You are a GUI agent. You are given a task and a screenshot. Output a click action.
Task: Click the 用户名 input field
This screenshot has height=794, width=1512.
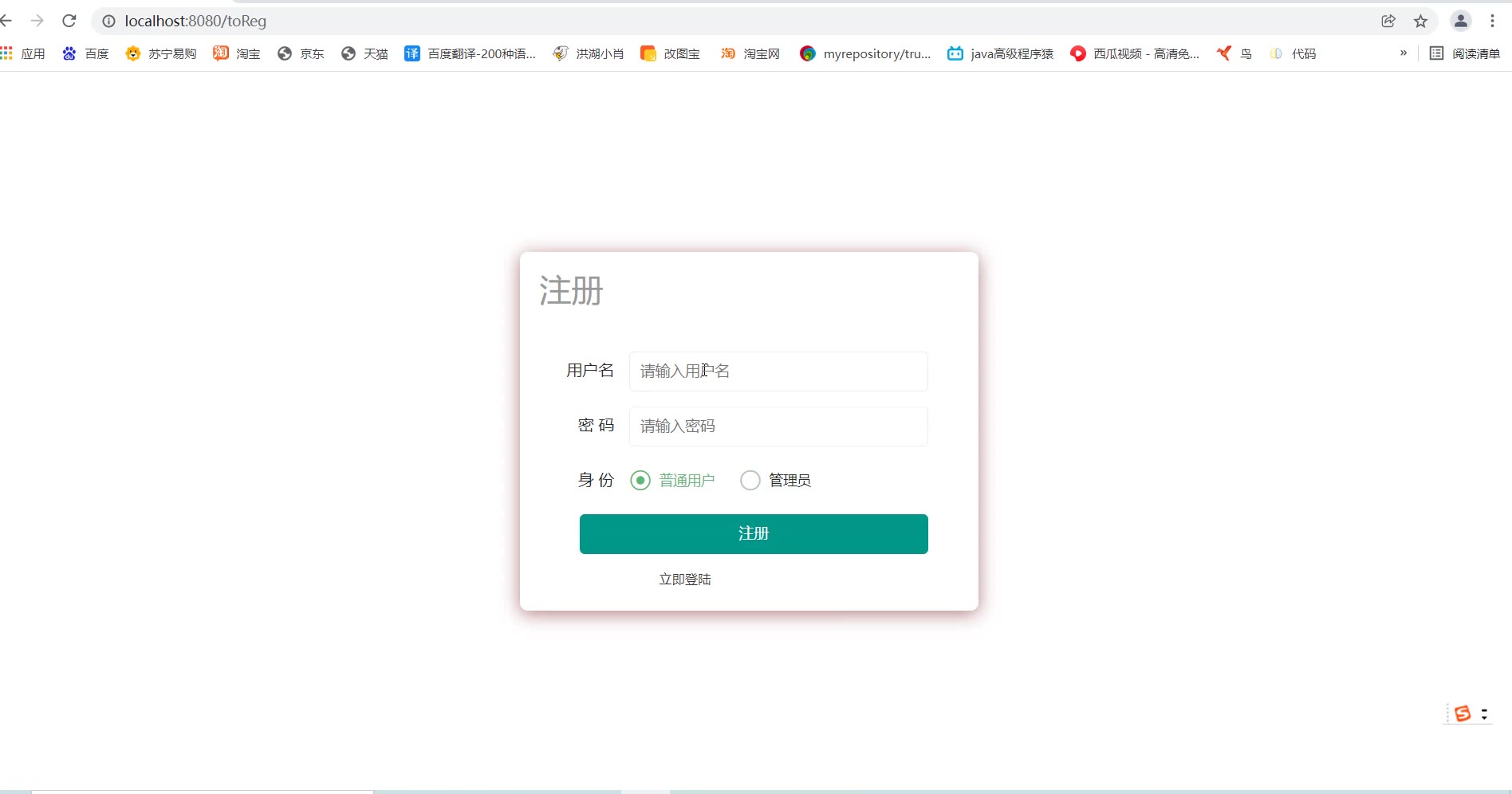coord(778,371)
